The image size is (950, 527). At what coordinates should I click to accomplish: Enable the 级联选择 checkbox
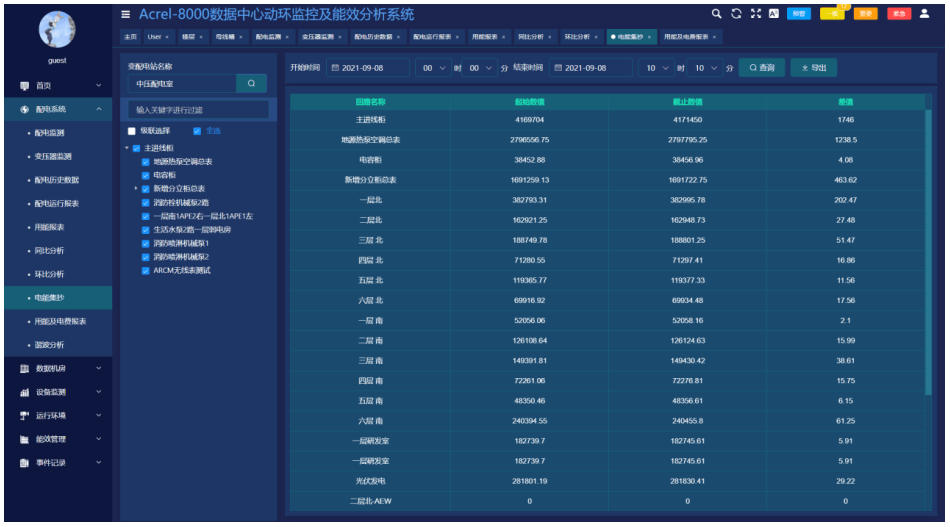pyautogui.click(x=132, y=131)
